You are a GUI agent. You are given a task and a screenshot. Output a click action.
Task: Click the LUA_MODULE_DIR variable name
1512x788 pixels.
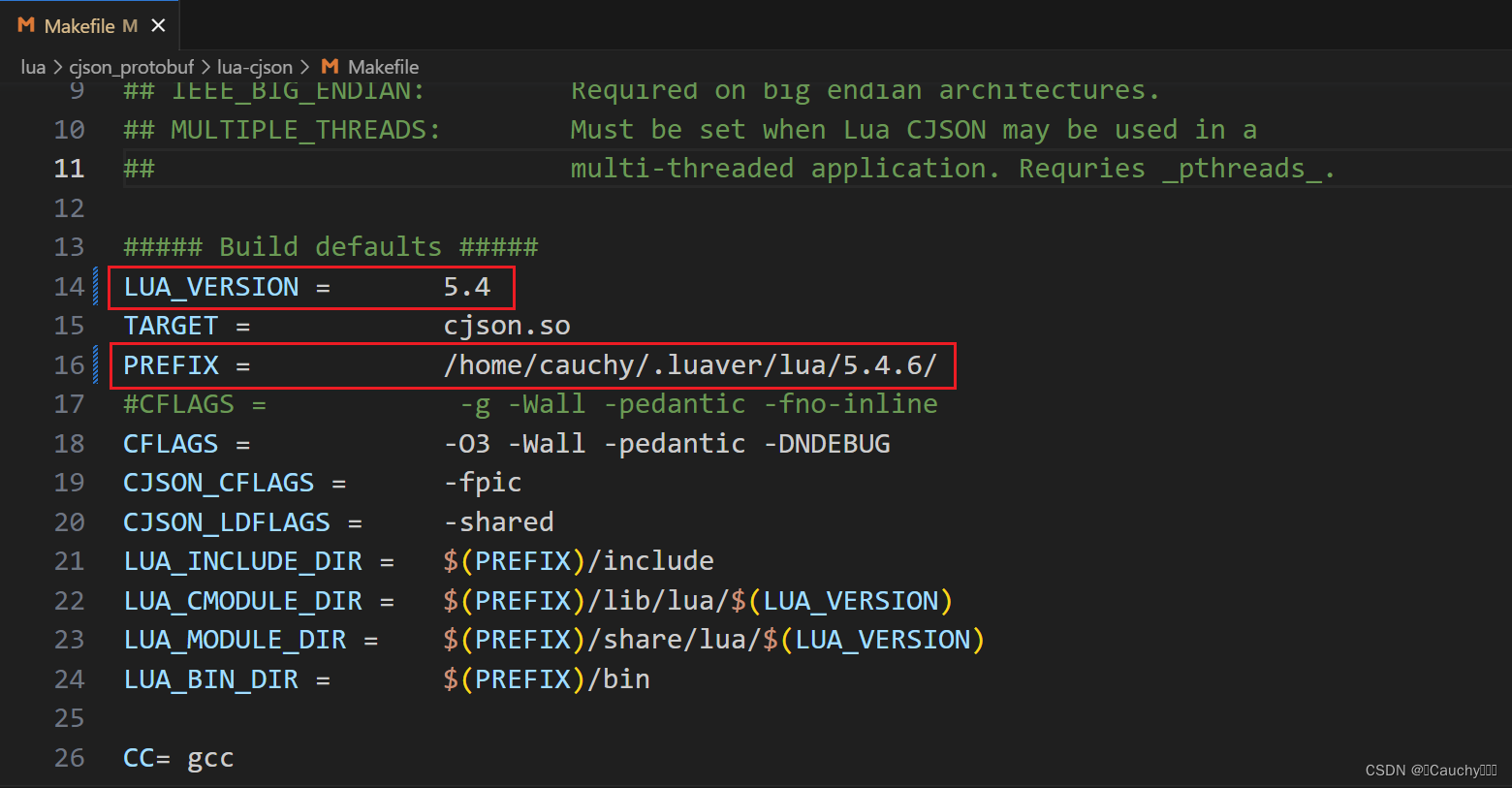click(x=235, y=640)
